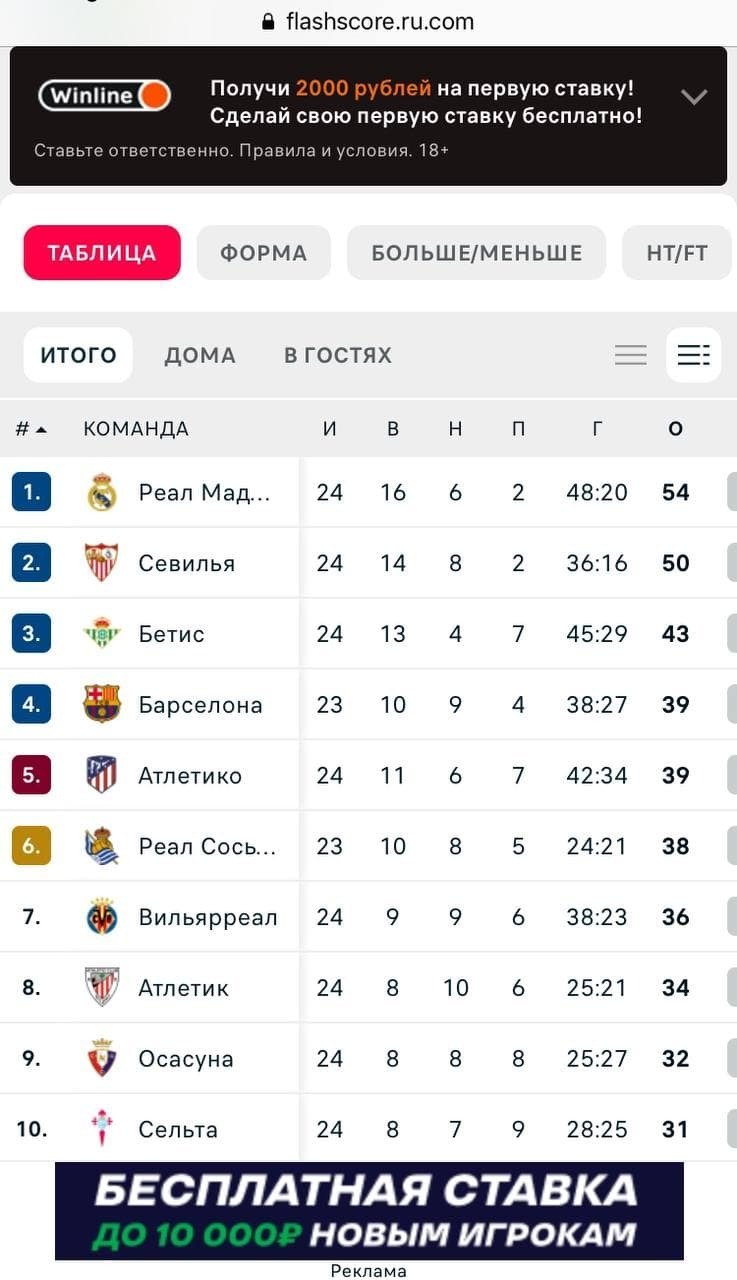Screen dimensions: 737x1280
Task: Click the БЕСПЛАТНАЯ СТАВКА ad banner
Action: pyautogui.click(x=369, y=1210)
